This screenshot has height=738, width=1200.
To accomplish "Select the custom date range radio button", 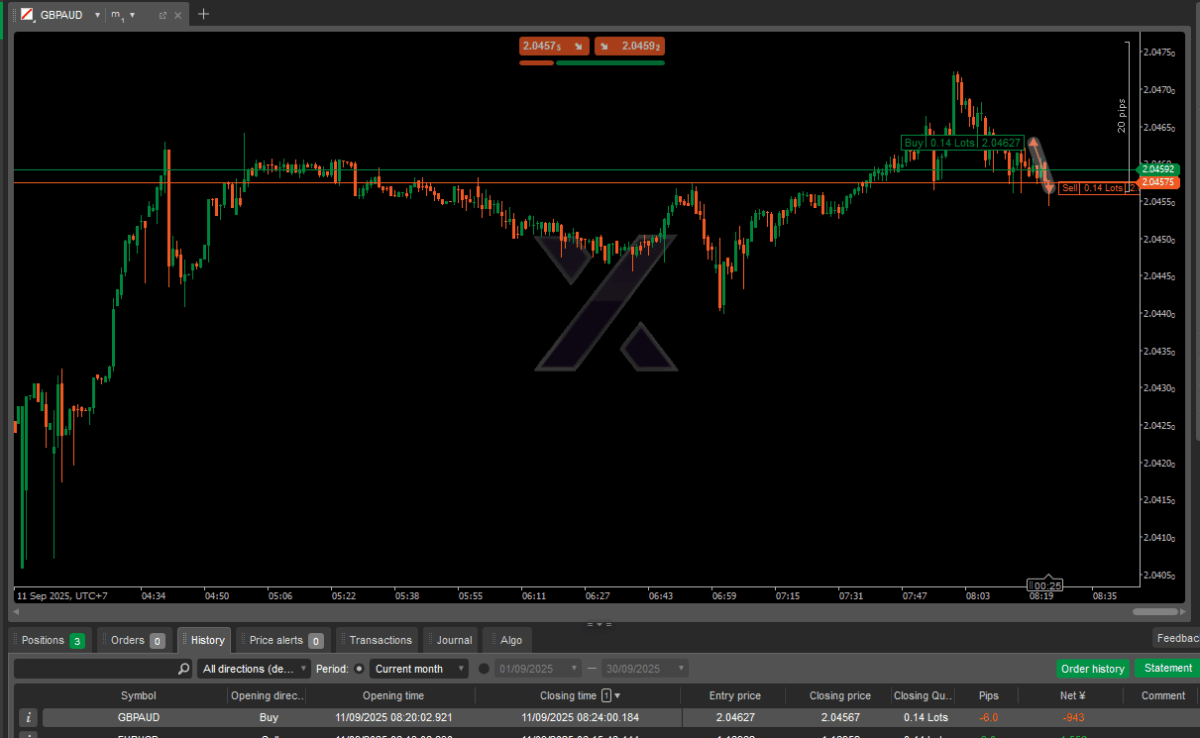I will pyautogui.click(x=485, y=669).
